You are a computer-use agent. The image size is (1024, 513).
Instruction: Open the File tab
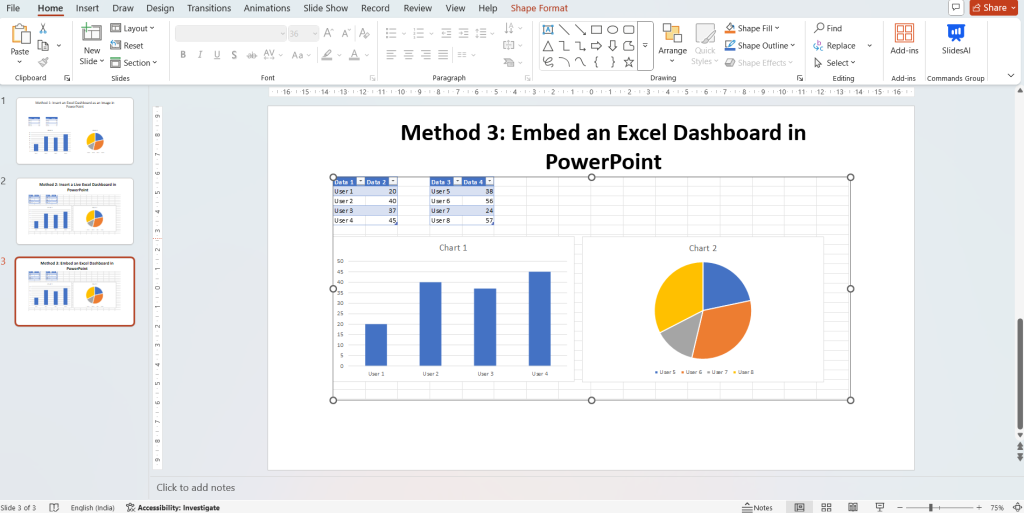coord(13,8)
